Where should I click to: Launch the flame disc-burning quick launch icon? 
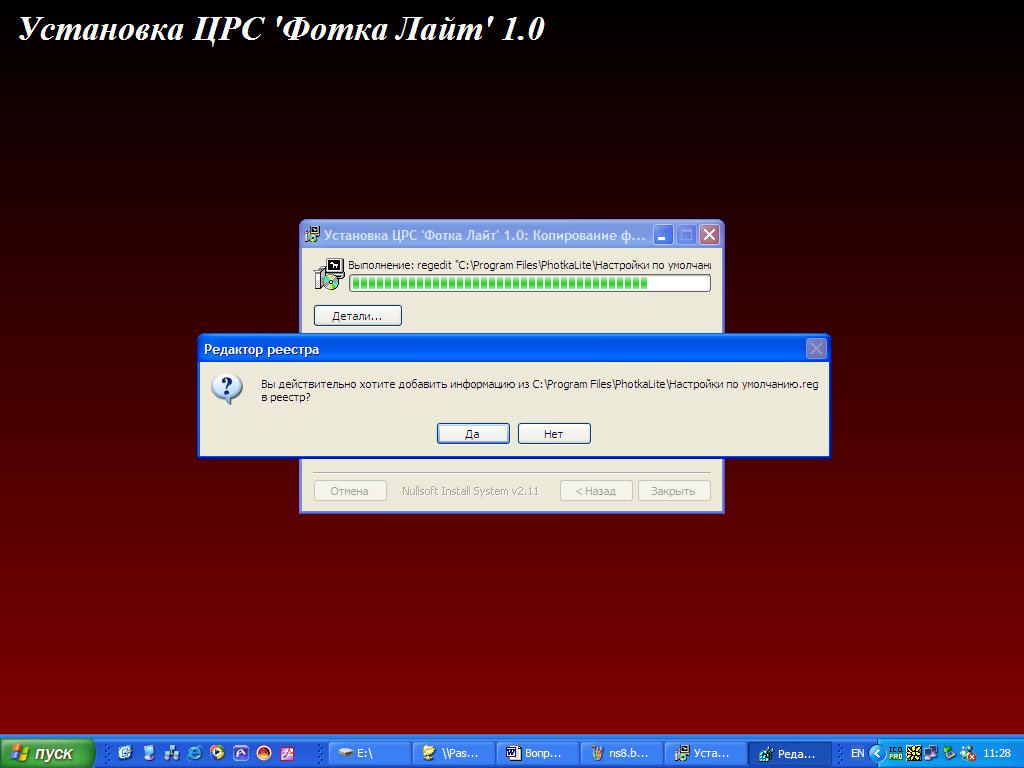pos(264,753)
